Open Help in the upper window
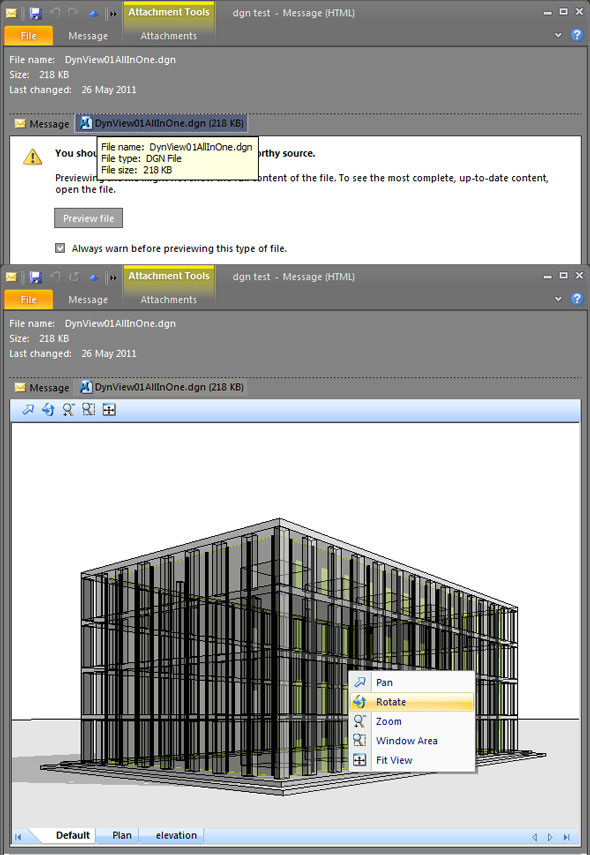Image resolution: width=590 pixels, height=855 pixels. pos(577,35)
